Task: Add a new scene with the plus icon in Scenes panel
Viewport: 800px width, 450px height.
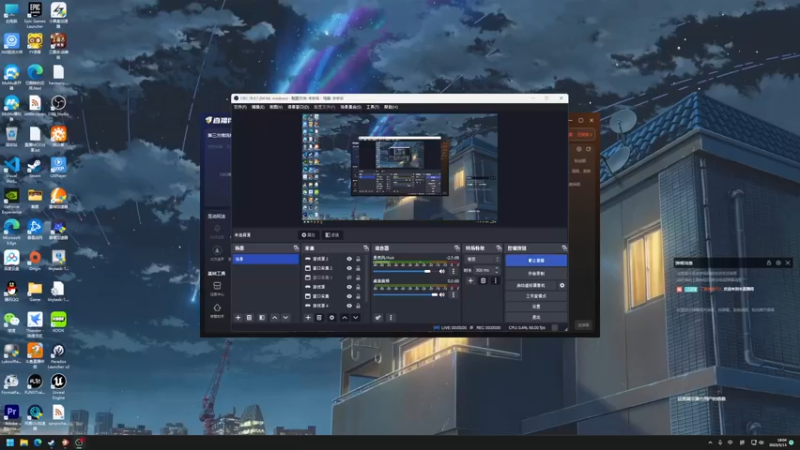Action: [238, 317]
